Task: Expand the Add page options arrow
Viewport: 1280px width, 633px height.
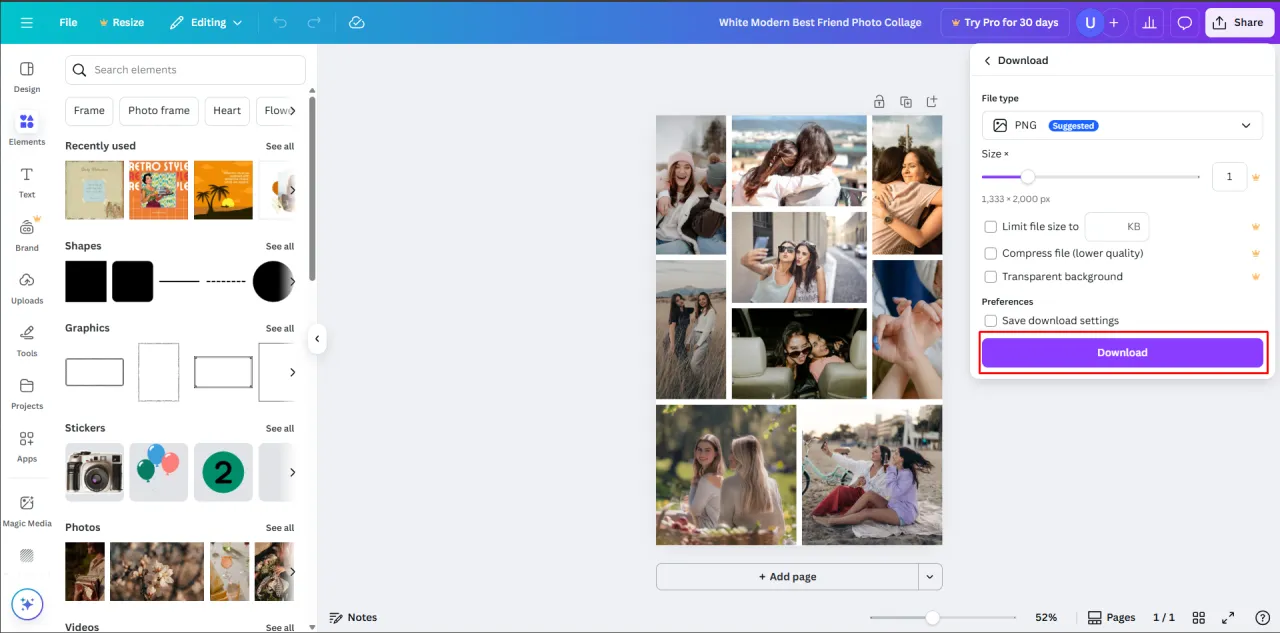Action: [930, 576]
